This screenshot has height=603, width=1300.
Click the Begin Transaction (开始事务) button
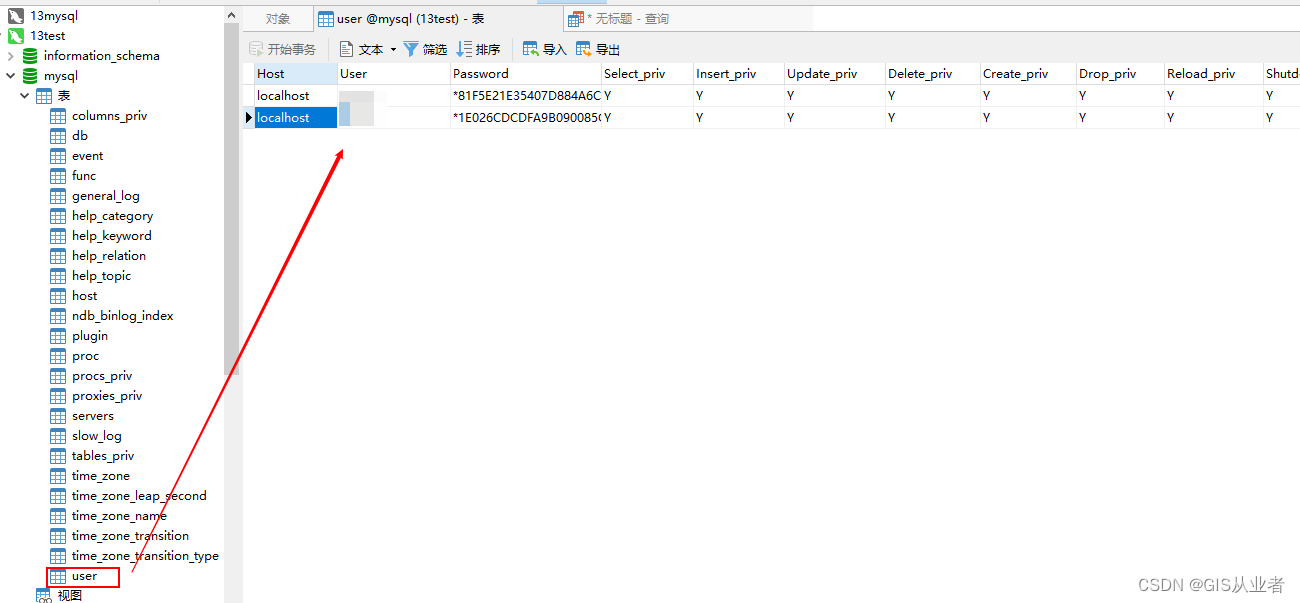pyautogui.click(x=282, y=49)
